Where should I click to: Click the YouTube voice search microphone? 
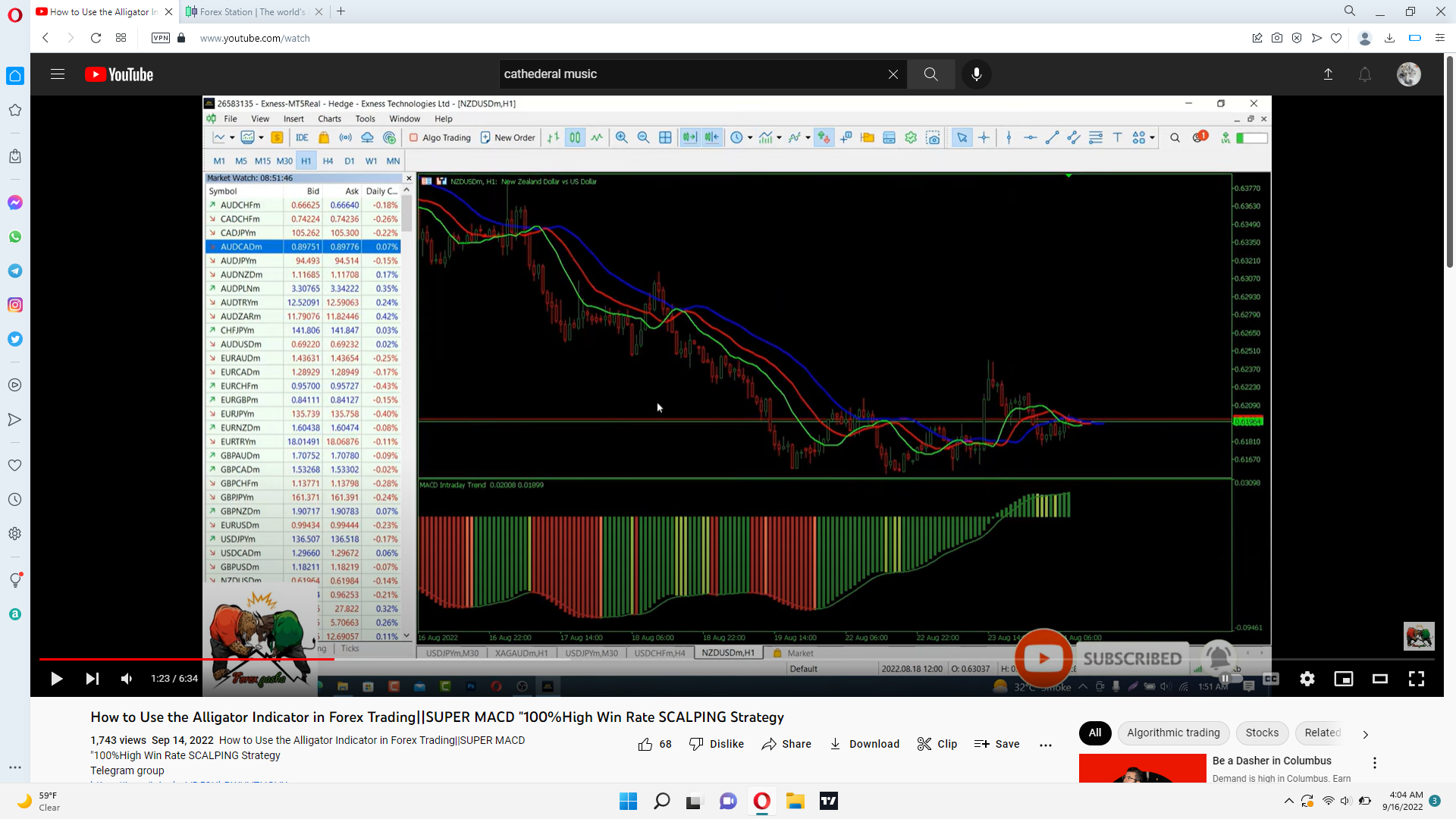pyautogui.click(x=976, y=74)
